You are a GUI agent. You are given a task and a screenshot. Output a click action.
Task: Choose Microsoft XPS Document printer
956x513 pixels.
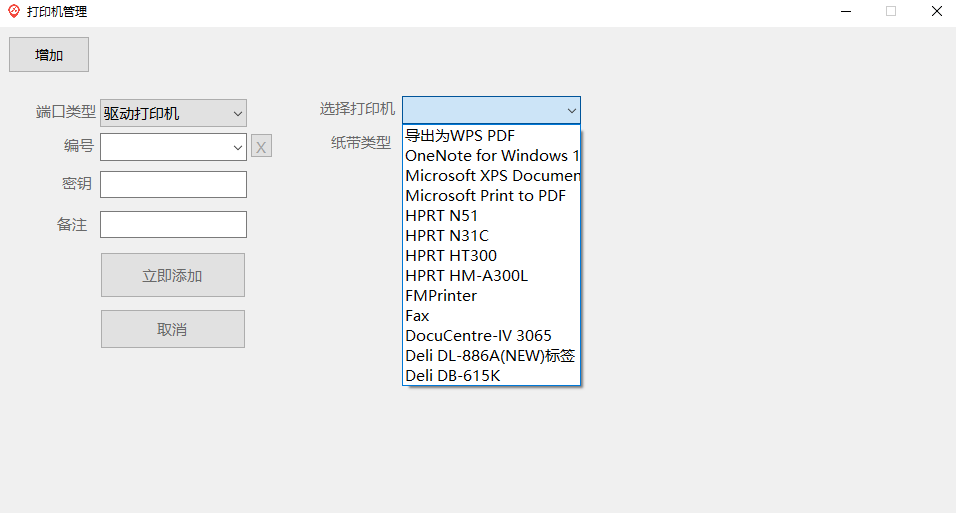(x=491, y=176)
